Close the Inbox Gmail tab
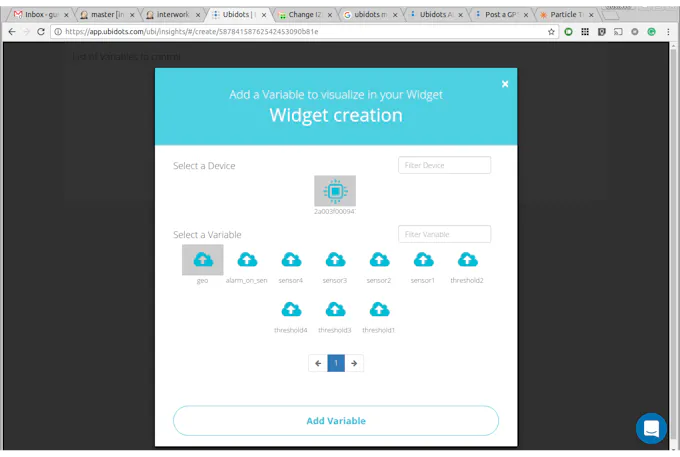The height and width of the screenshot is (457, 680). [66, 15]
